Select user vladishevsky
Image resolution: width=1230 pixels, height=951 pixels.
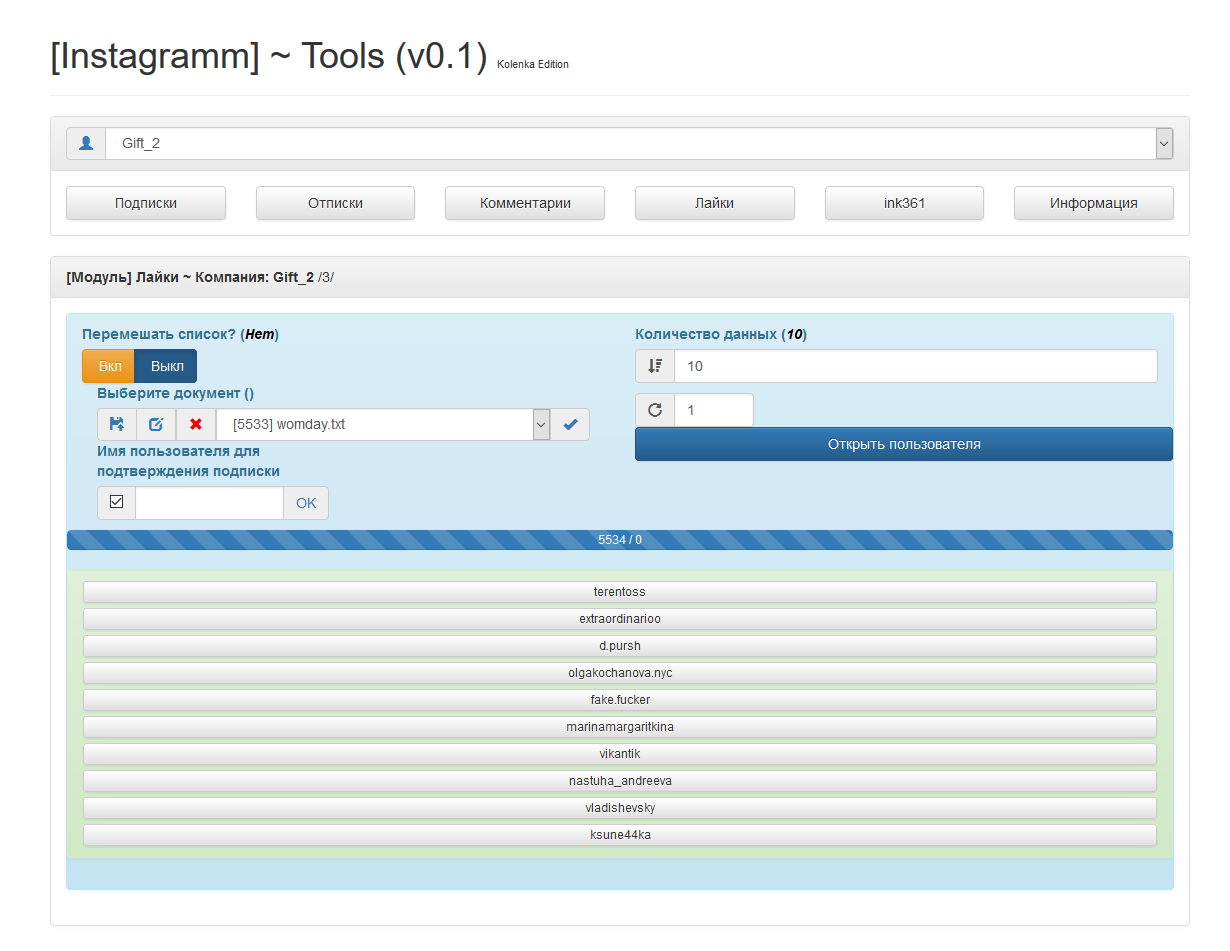click(x=620, y=808)
